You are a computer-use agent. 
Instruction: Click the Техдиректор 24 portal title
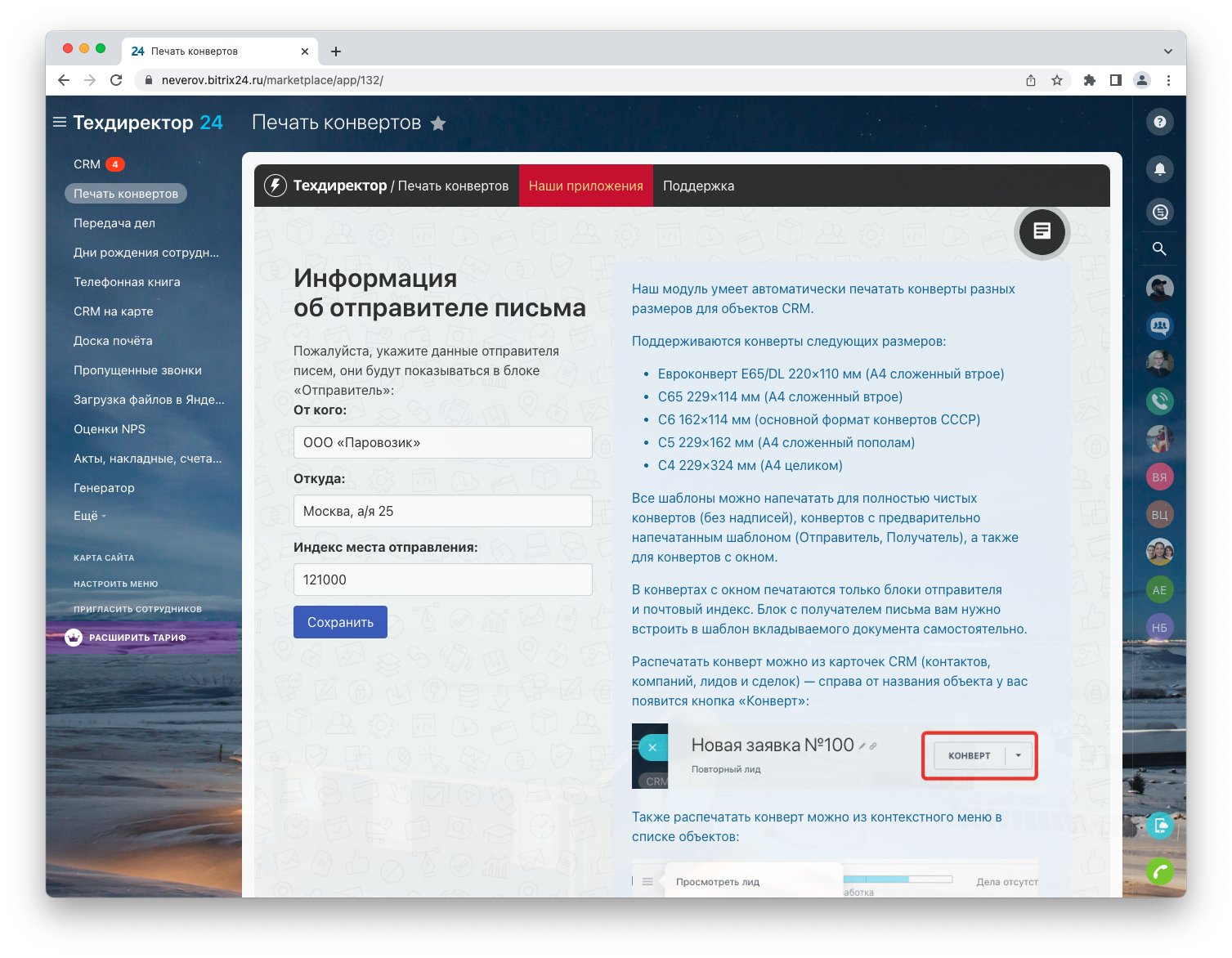148,123
